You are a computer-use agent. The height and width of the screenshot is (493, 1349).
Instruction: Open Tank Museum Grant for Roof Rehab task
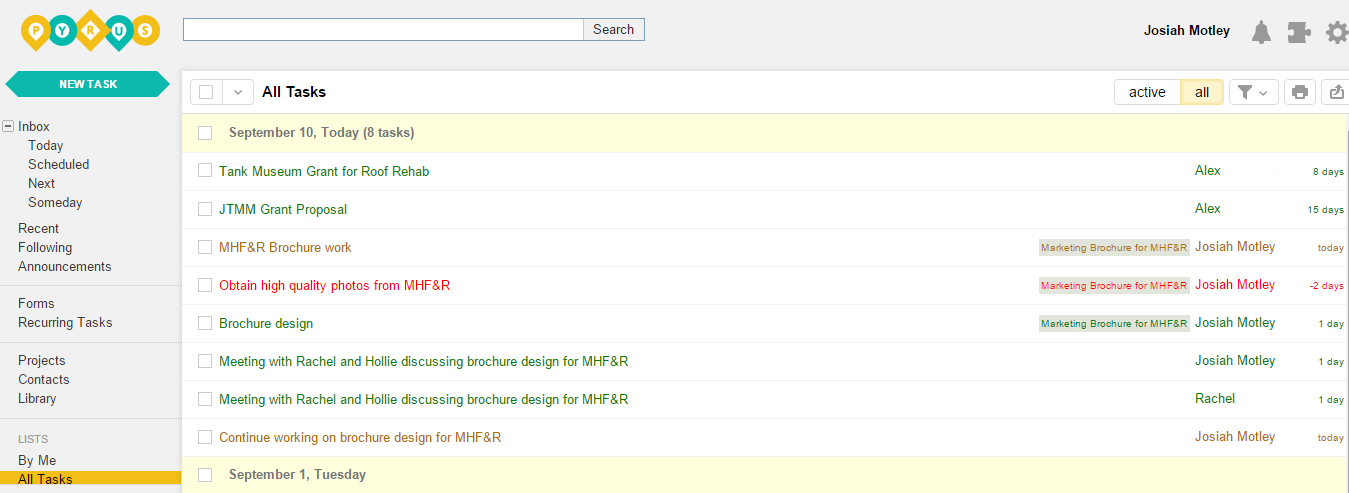[324, 171]
